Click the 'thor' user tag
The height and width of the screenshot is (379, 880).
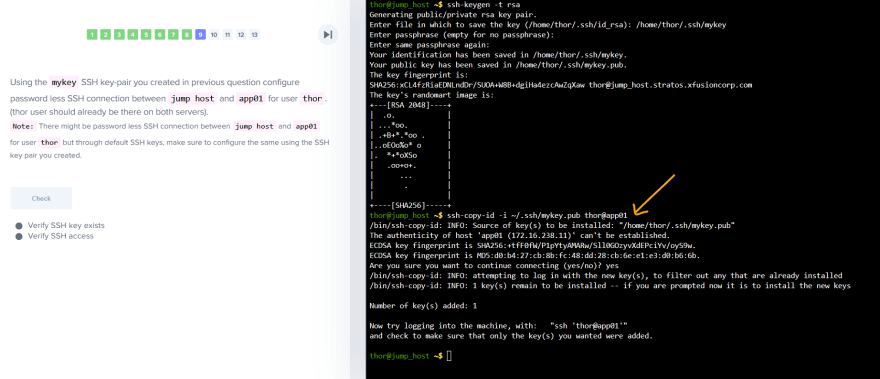point(313,99)
